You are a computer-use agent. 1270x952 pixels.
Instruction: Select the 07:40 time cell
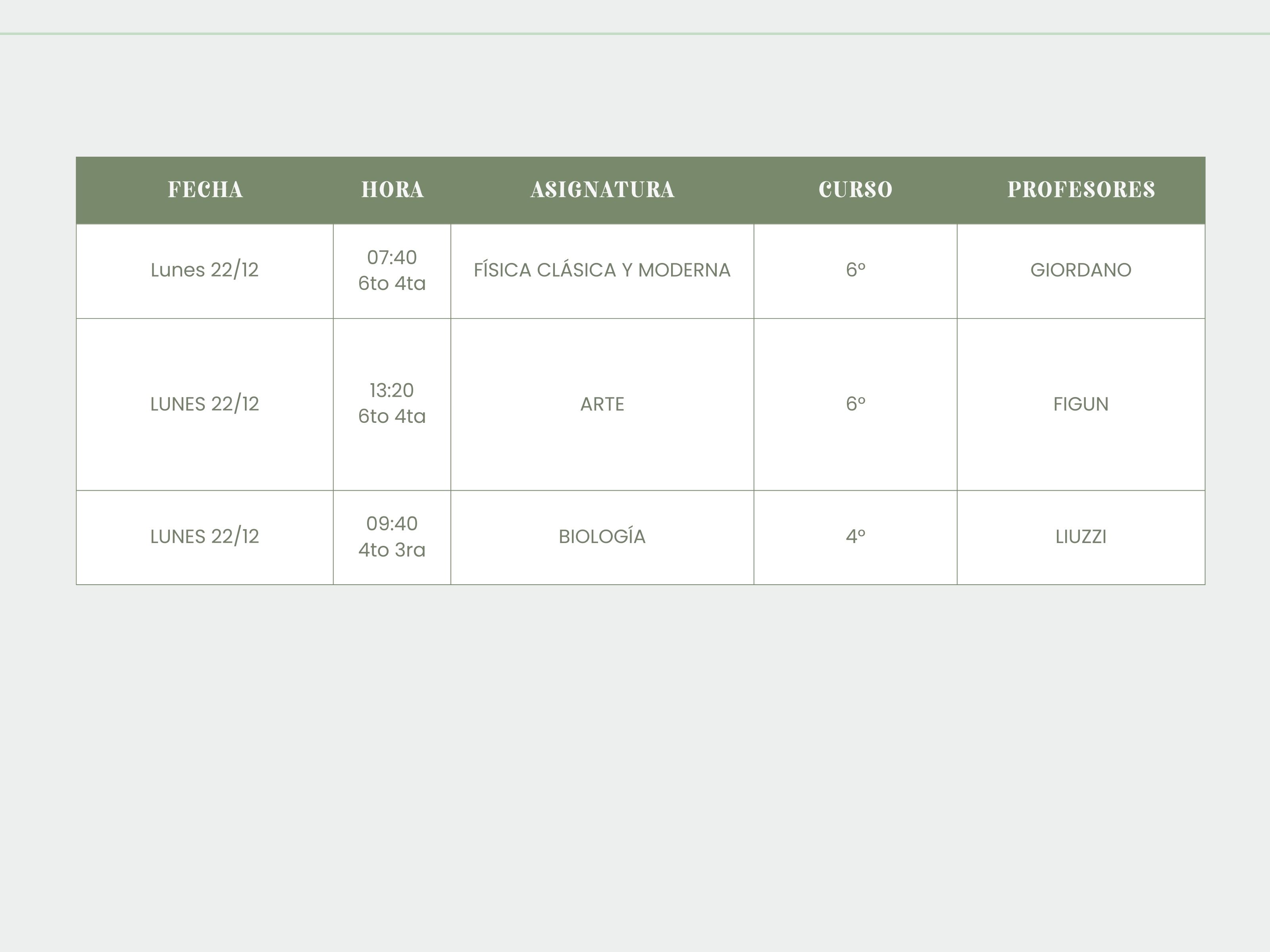392,270
